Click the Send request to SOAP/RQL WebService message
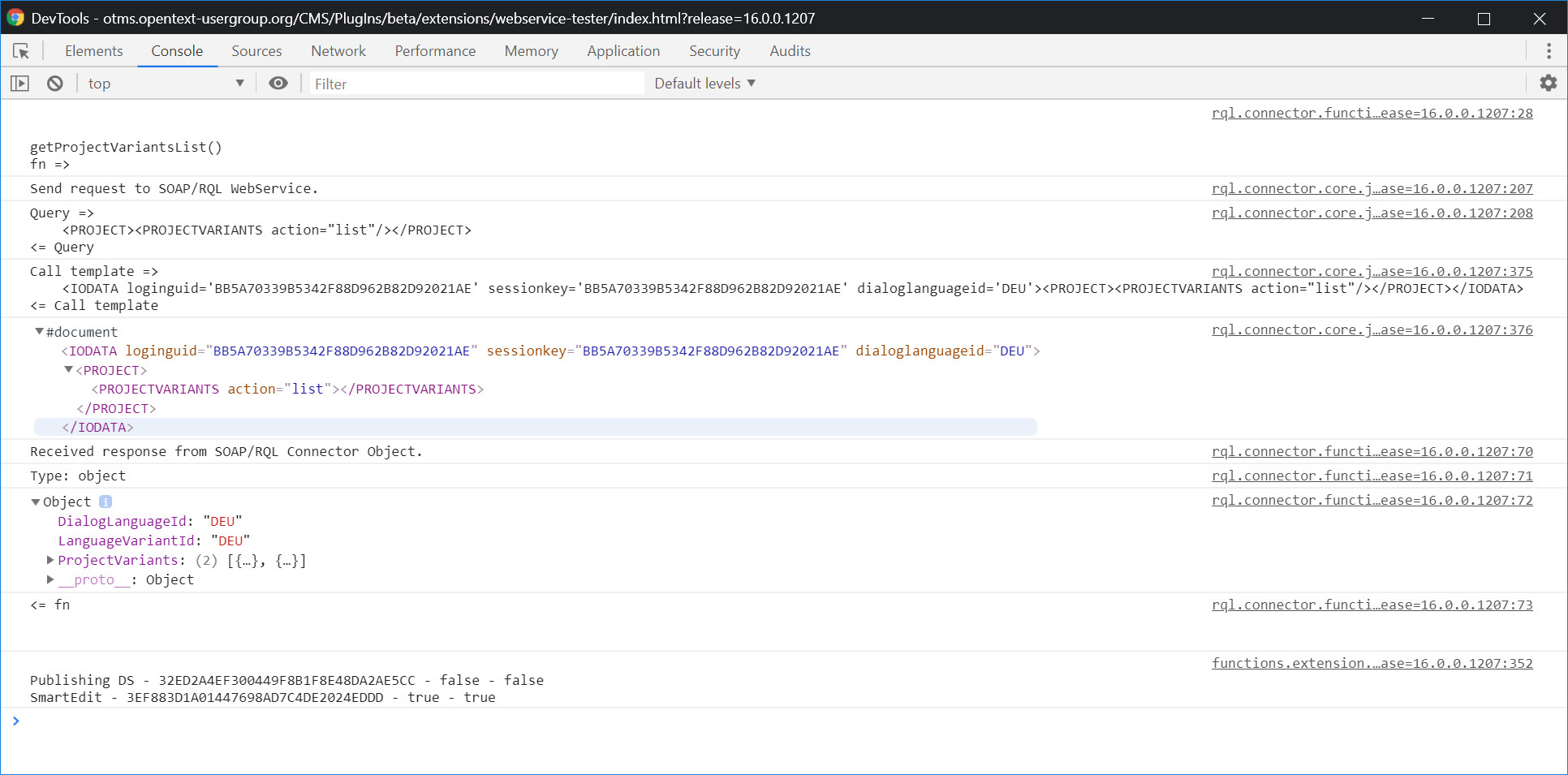Screen dimensions: 1568x775 [174, 188]
